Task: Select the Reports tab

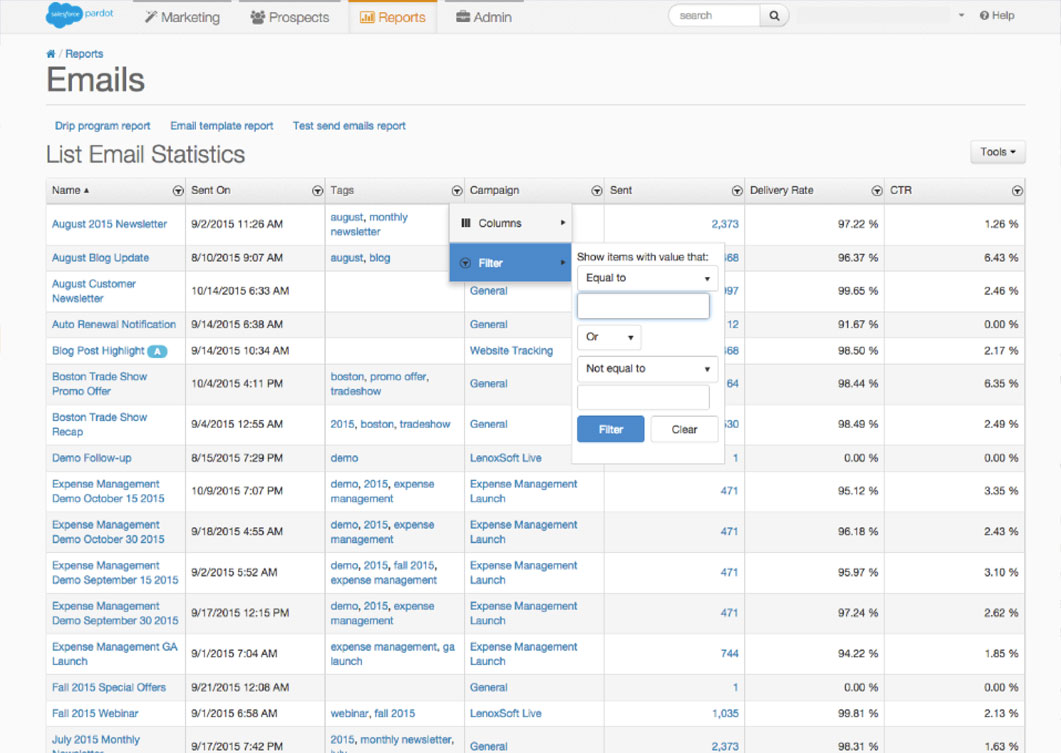Action: [392, 17]
